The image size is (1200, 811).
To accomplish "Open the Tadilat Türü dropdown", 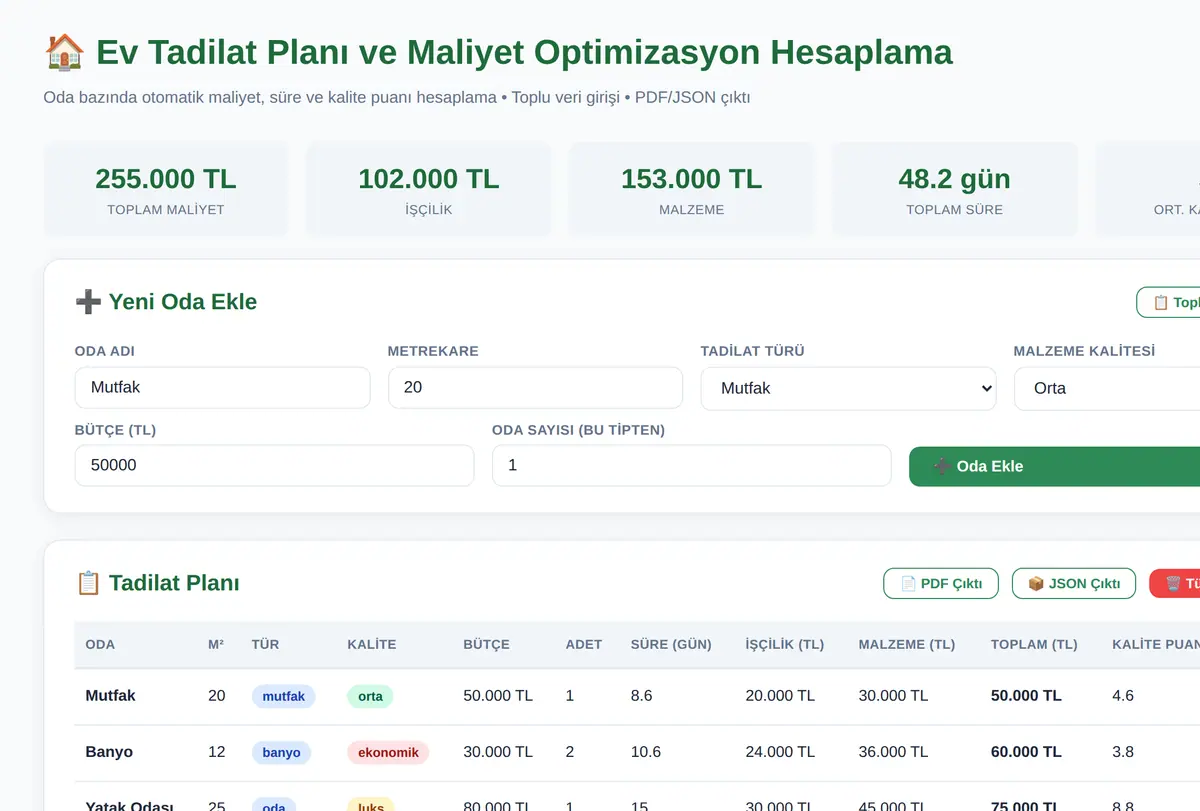I will pyautogui.click(x=848, y=388).
